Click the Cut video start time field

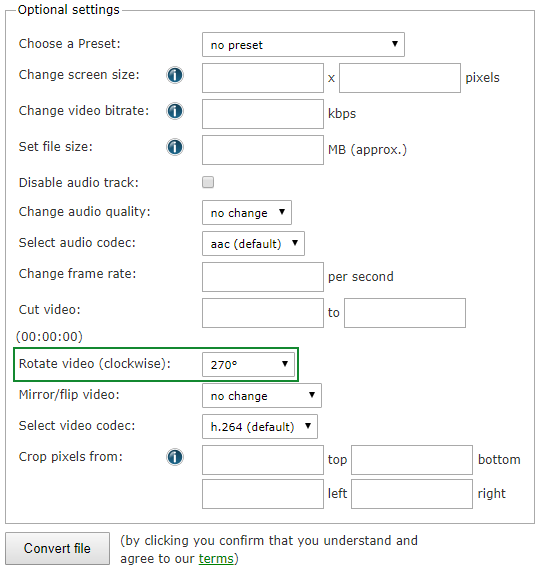(x=263, y=313)
